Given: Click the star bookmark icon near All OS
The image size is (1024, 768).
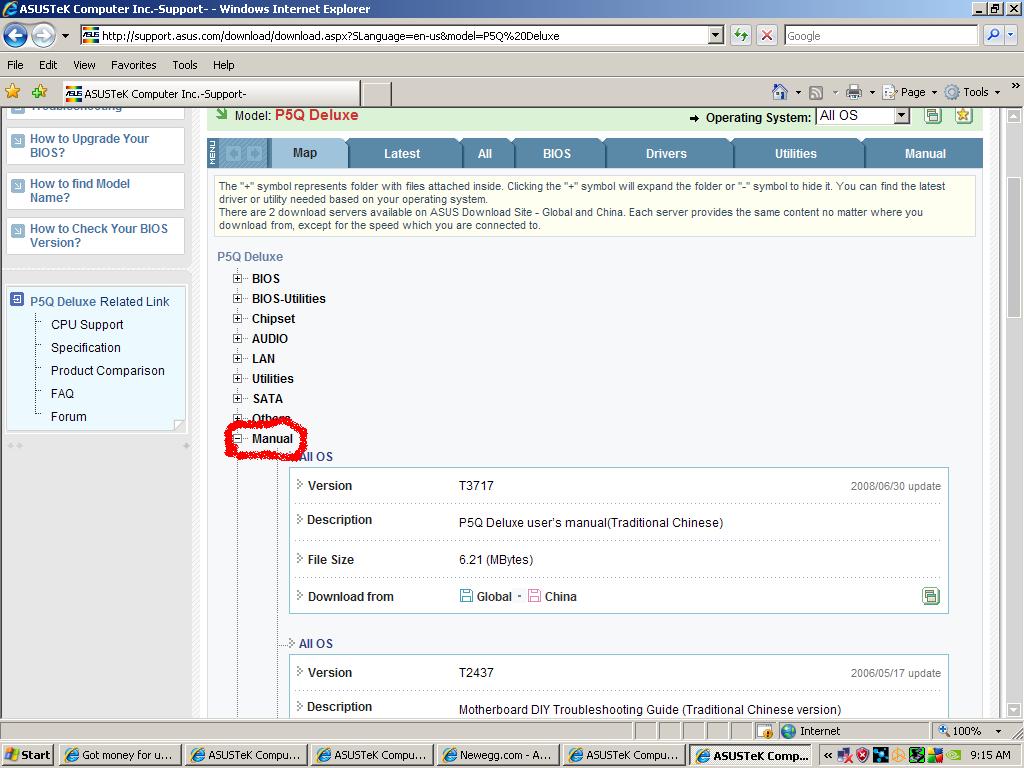Looking at the screenshot, I should point(963,116).
